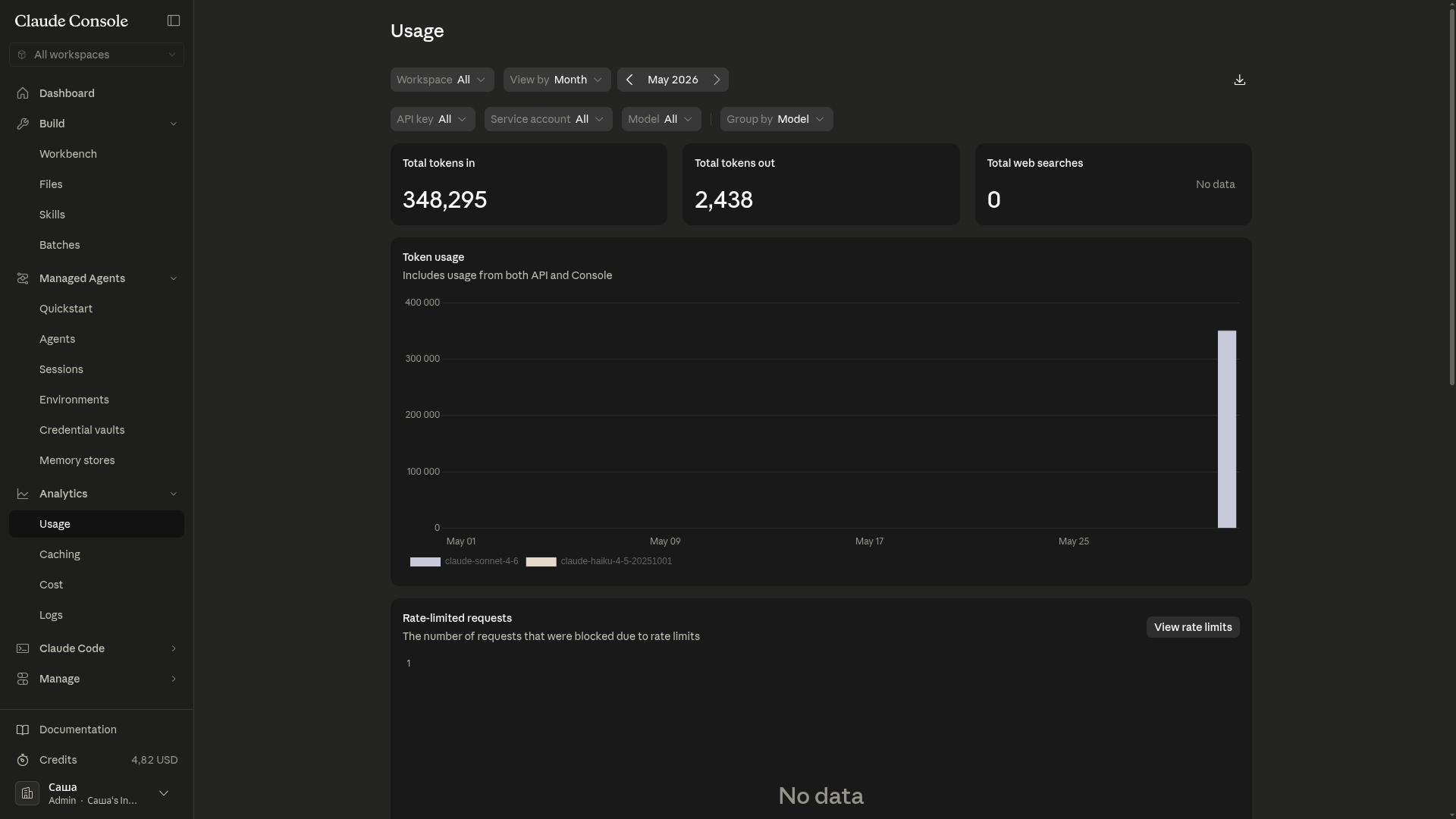The height and width of the screenshot is (819, 1456).
Task: Open the API key filter dropdown
Action: pos(433,119)
